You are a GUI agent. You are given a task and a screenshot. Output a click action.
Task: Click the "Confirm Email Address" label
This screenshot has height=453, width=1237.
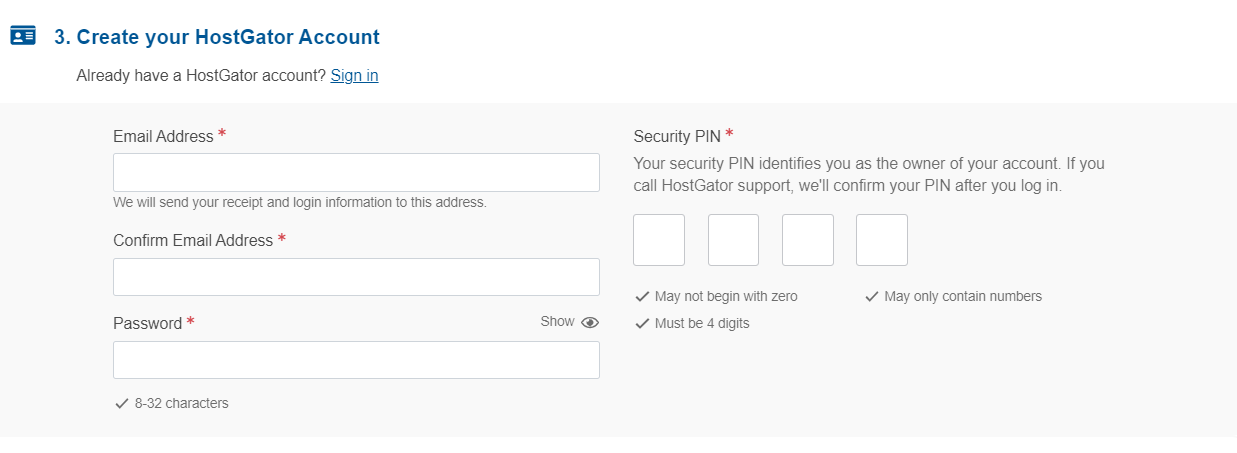pyautogui.click(x=193, y=241)
